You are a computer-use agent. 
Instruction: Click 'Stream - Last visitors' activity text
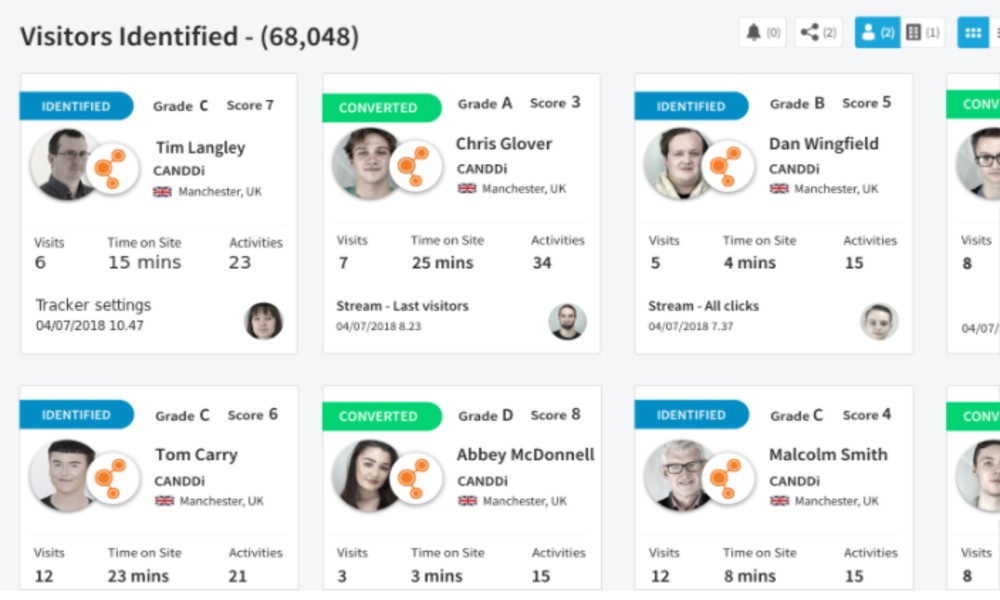pyautogui.click(x=402, y=306)
